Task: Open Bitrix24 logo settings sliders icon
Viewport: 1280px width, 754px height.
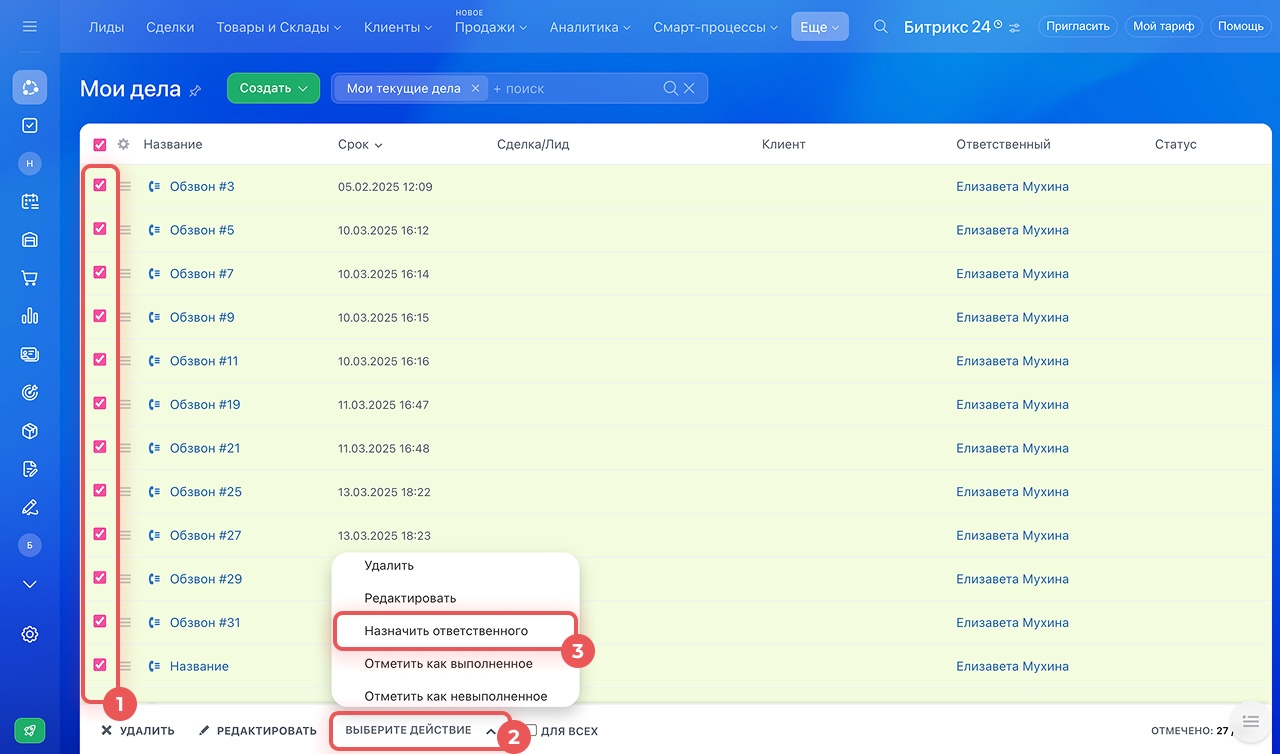Action: click(1015, 28)
